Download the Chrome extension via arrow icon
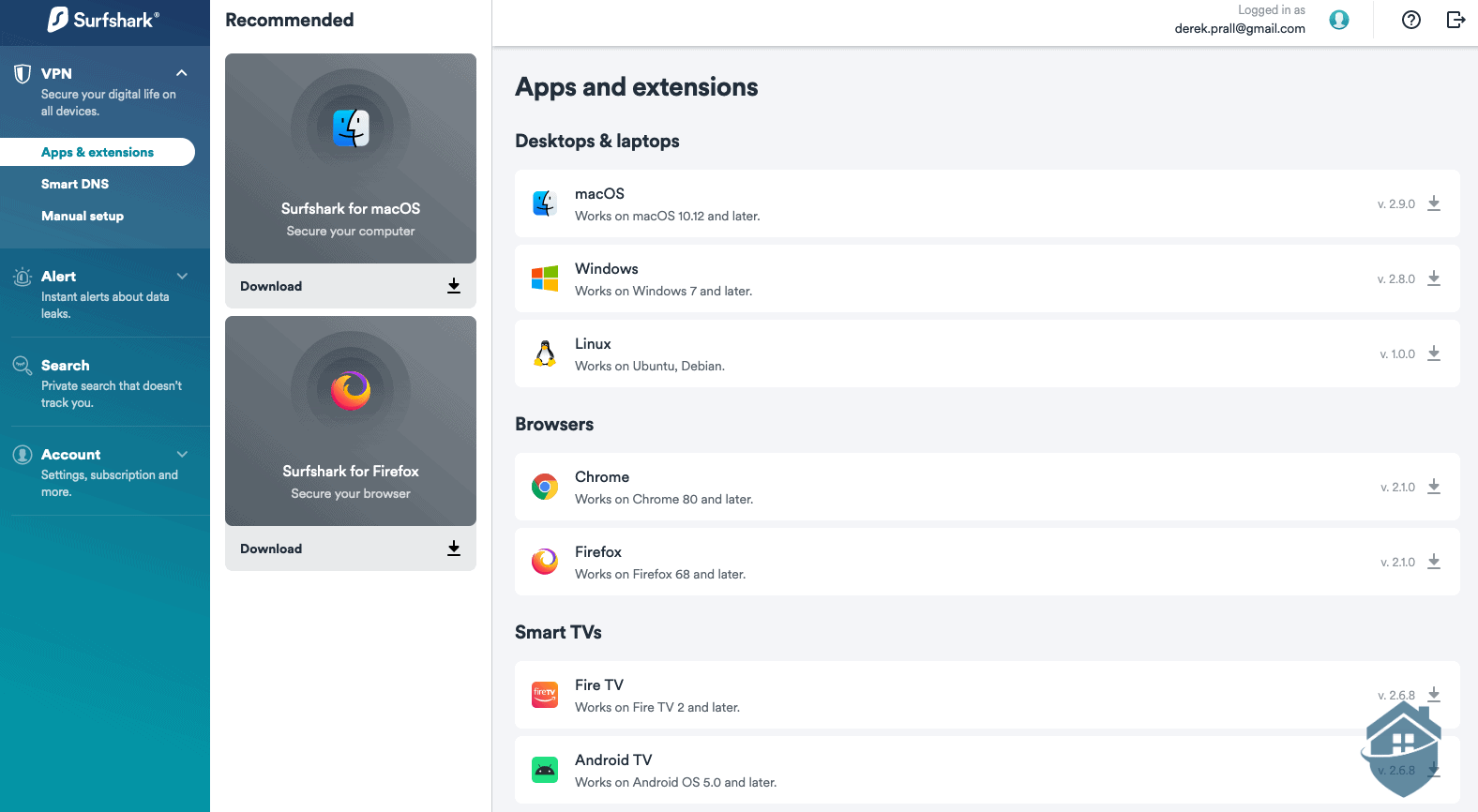1478x812 pixels. point(1434,487)
